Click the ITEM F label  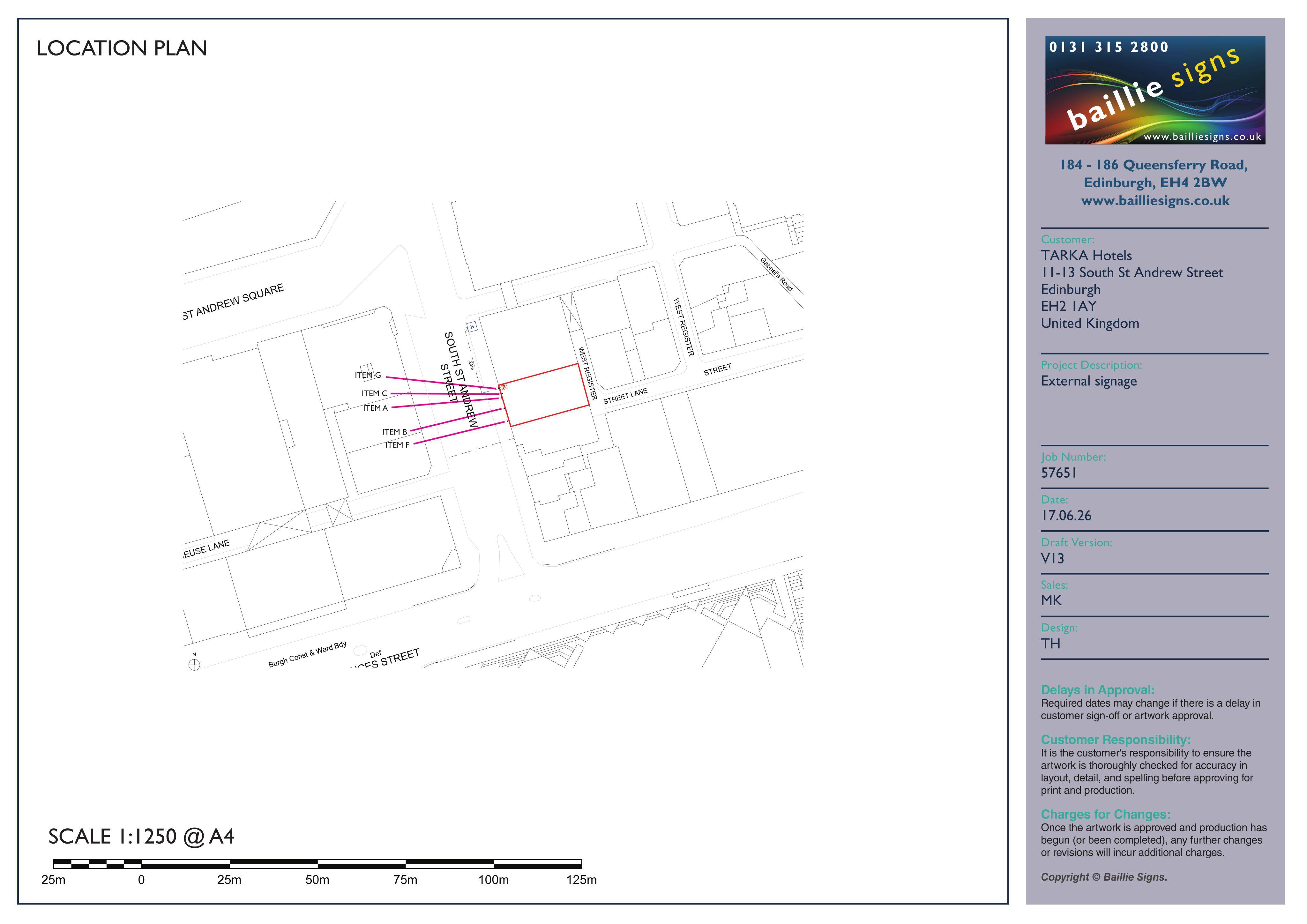click(397, 445)
